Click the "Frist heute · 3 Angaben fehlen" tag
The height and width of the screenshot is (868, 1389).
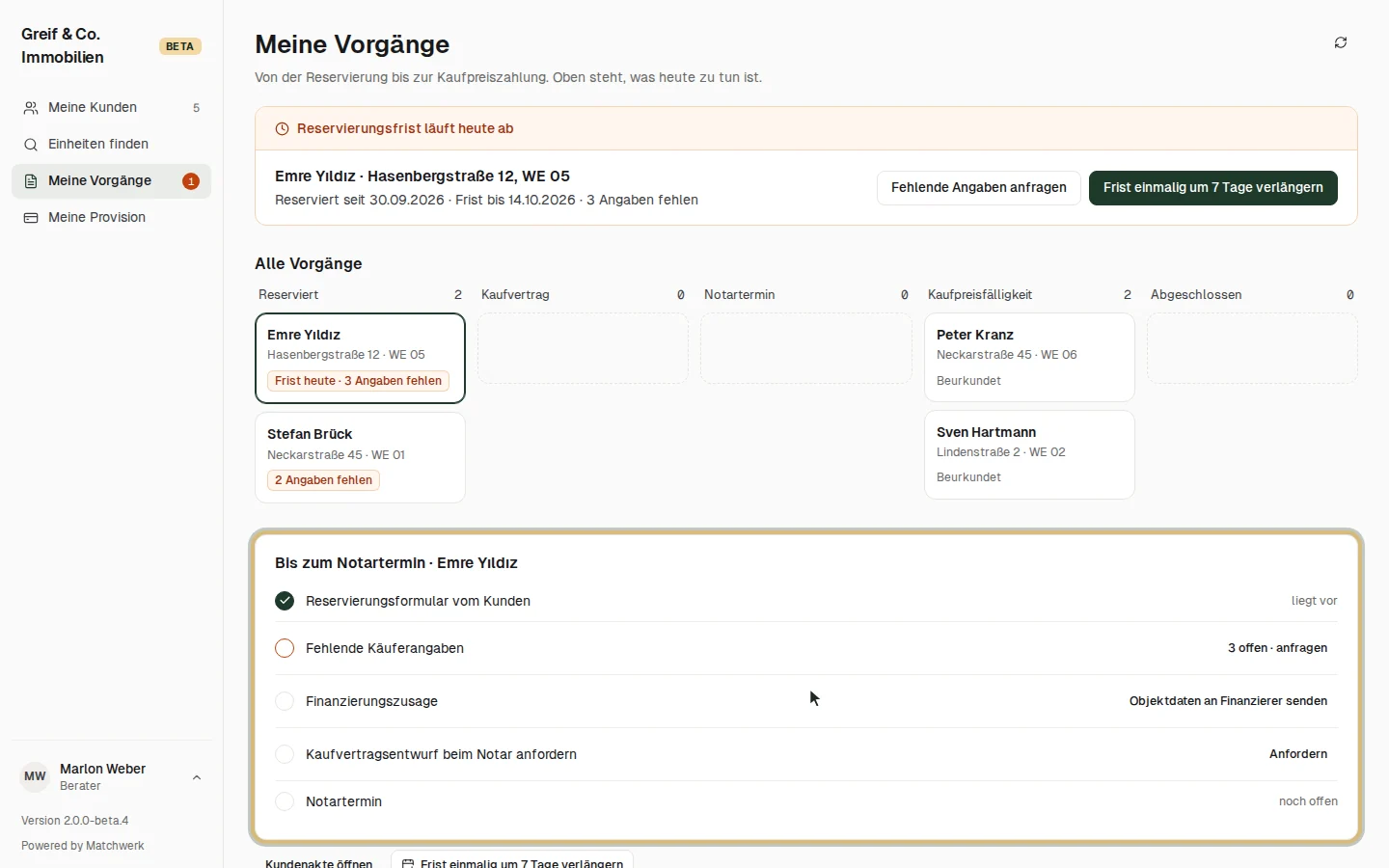[x=358, y=381]
